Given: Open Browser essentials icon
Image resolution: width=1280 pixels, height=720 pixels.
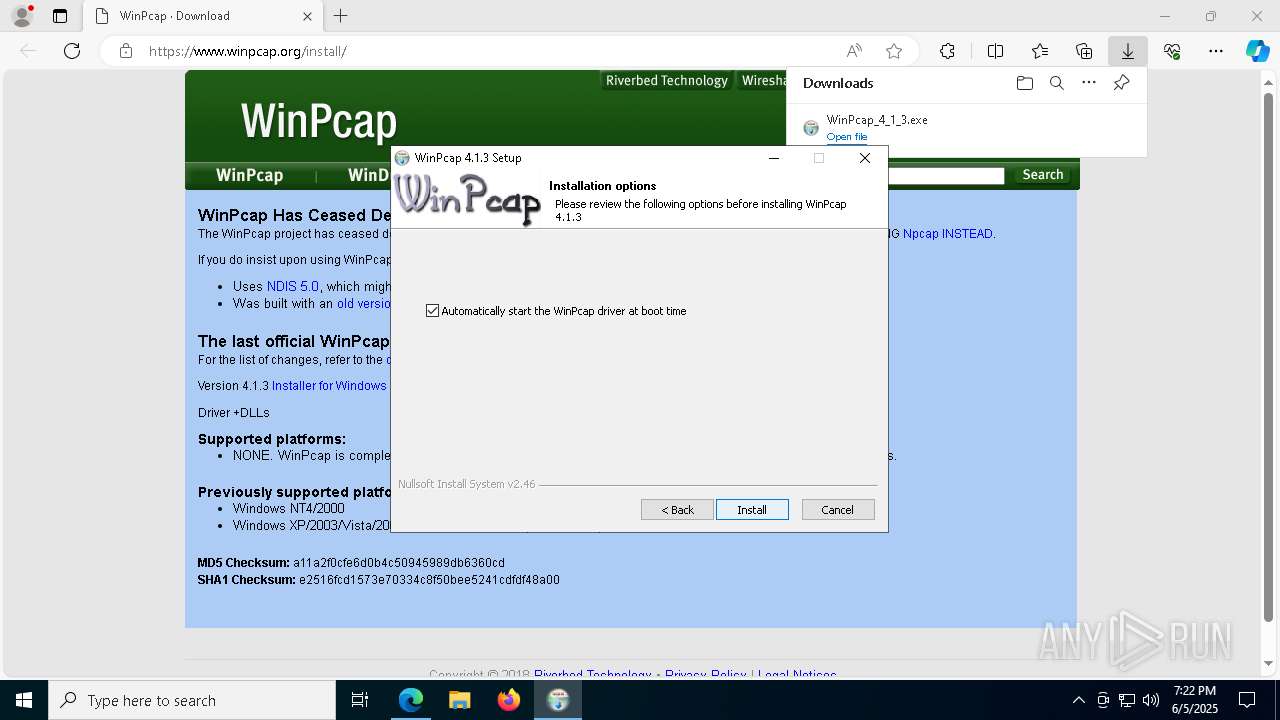Looking at the screenshot, I should [1172, 51].
